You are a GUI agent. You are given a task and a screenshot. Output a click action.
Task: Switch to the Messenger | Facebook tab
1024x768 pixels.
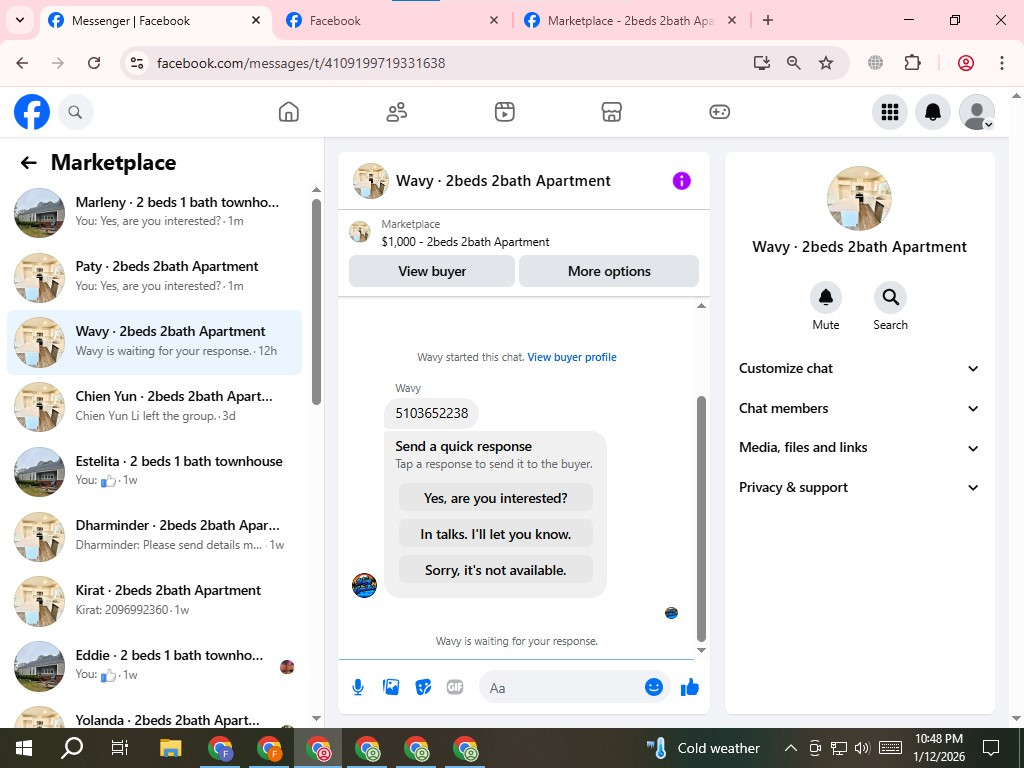(155, 21)
